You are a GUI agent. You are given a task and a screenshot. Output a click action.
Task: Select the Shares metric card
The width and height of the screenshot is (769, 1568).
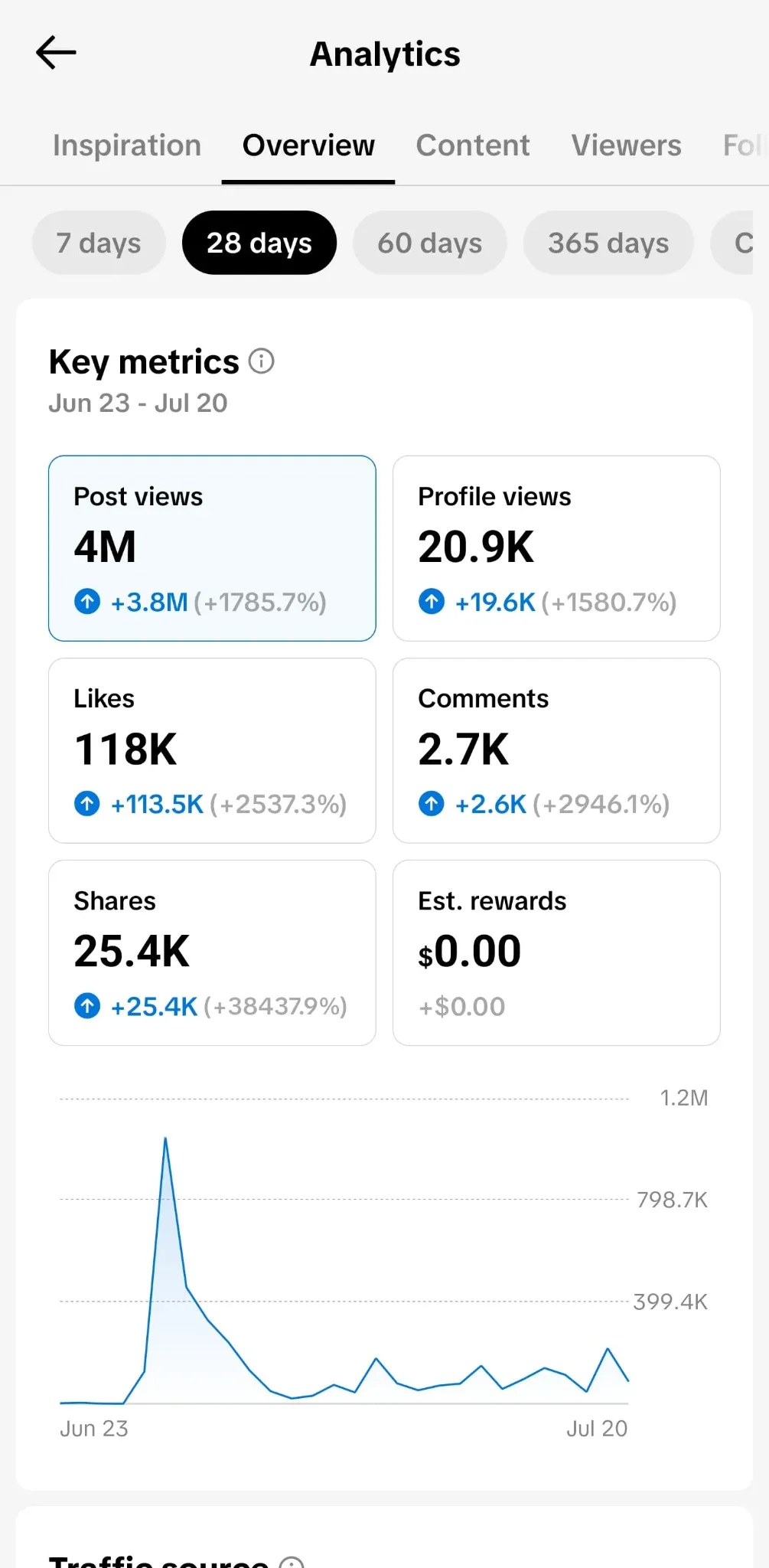click(x=212, y=952)
